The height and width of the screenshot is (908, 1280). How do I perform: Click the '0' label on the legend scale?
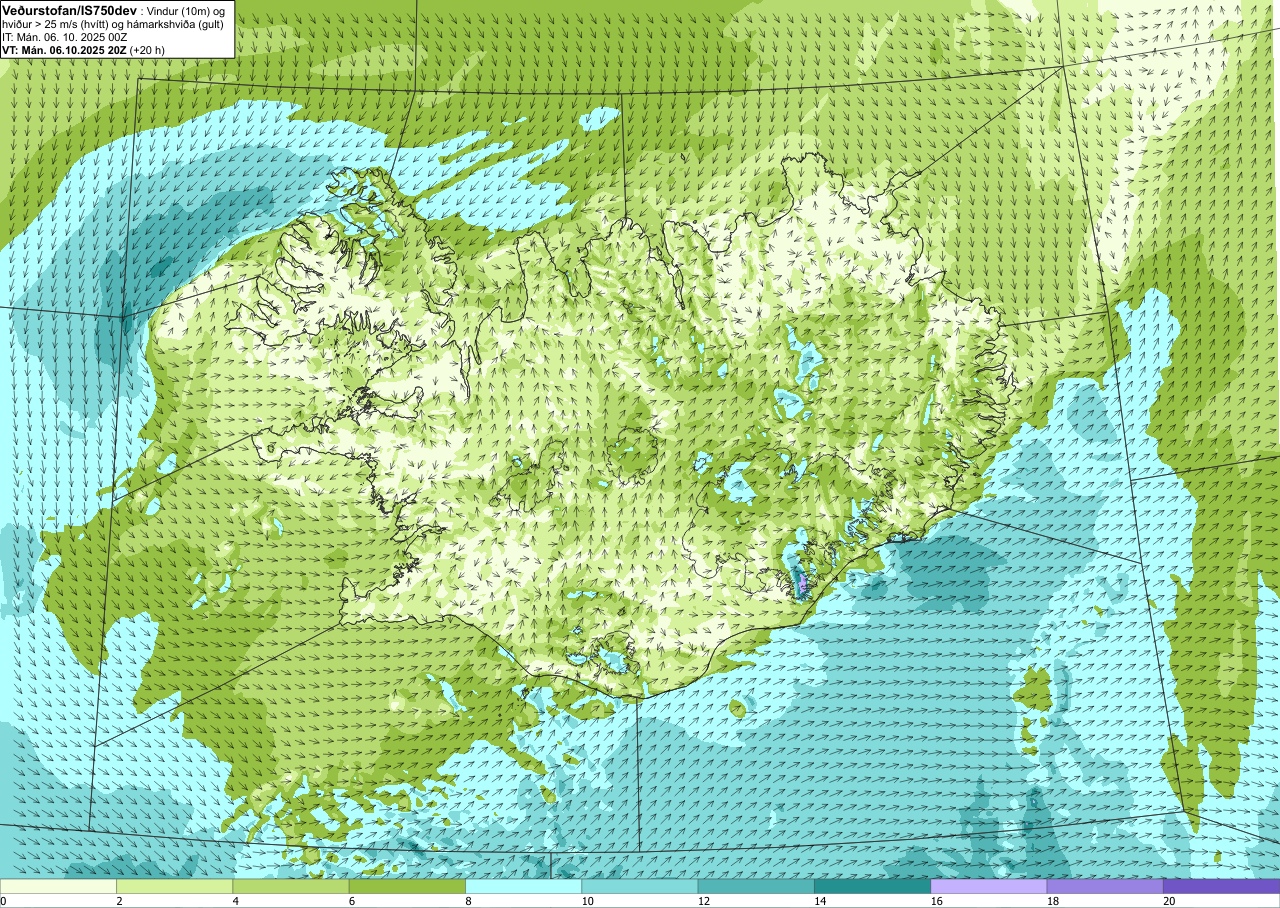tap(3, 901)
